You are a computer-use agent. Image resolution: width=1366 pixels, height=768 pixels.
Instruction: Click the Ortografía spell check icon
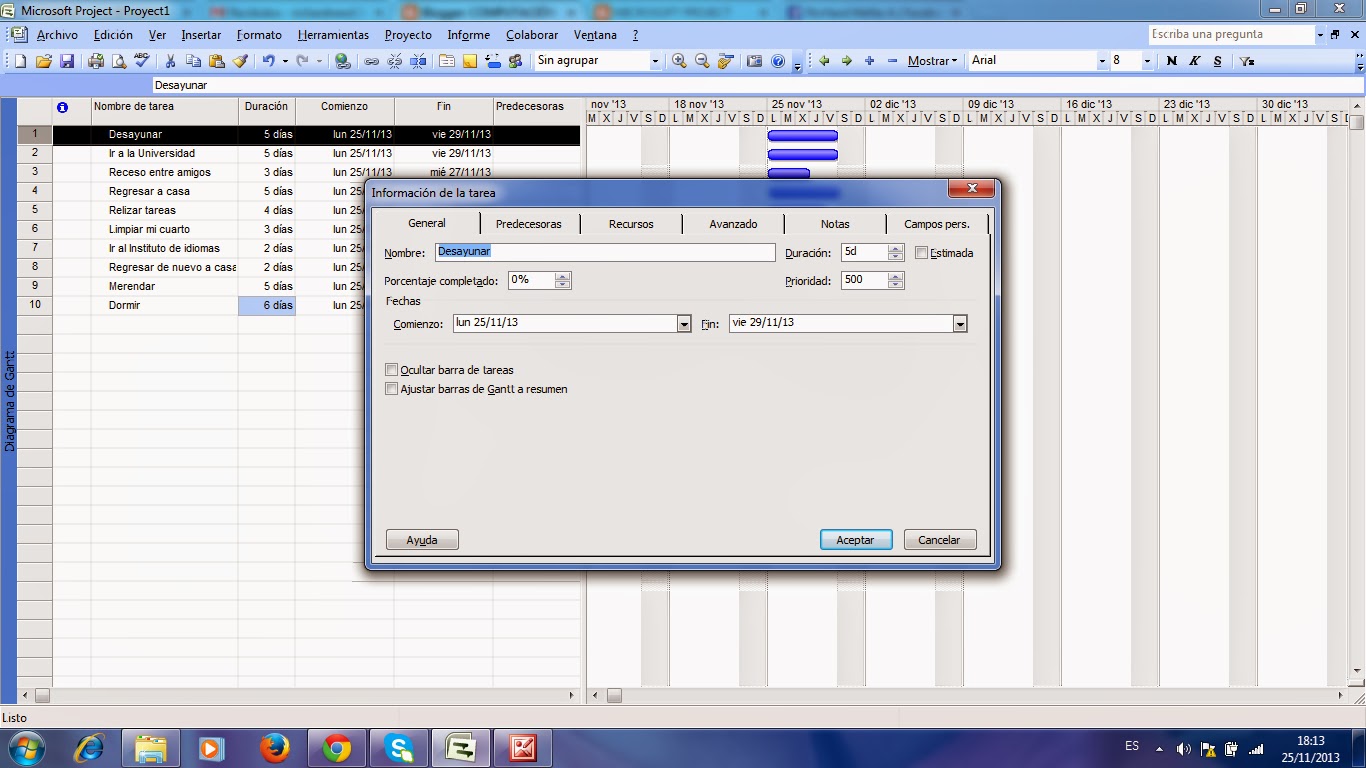[x=140, y=61]
